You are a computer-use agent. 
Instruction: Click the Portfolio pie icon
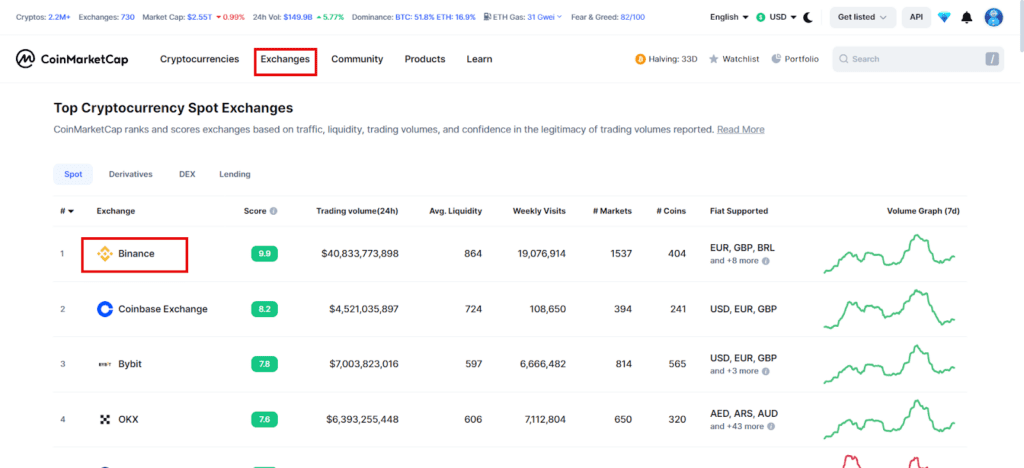[x=776, y=59]
